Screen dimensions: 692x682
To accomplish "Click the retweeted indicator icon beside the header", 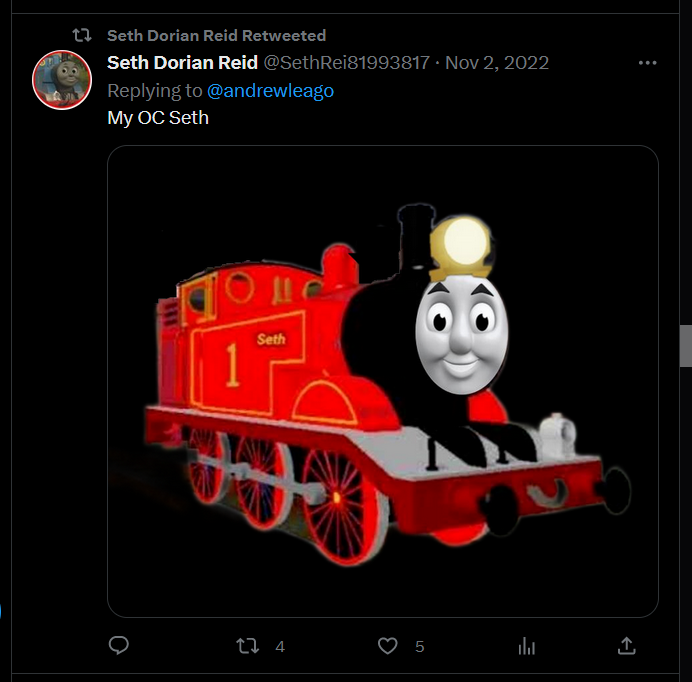I will point(82,35).
